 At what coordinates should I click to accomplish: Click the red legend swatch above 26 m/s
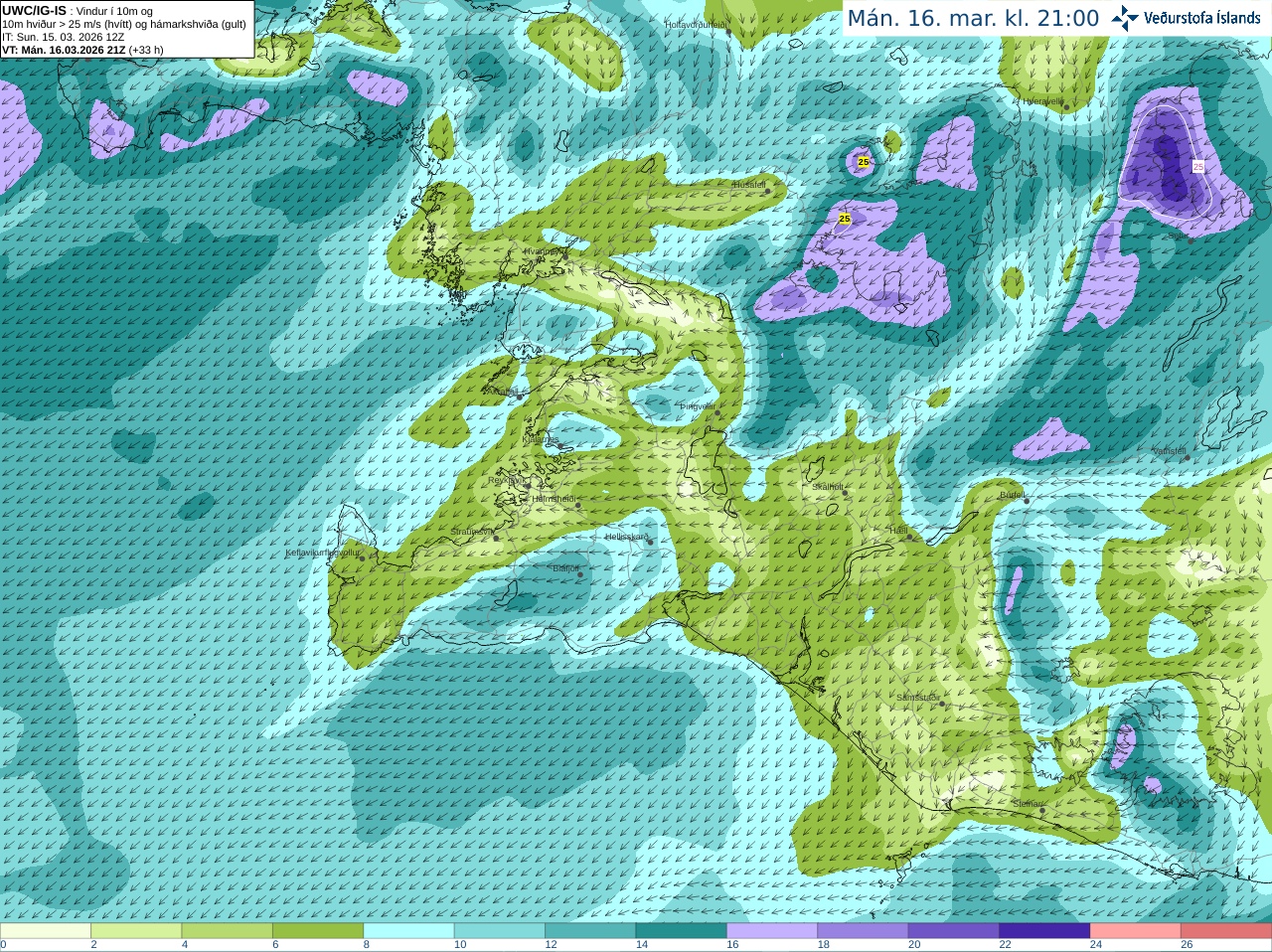1226,931
